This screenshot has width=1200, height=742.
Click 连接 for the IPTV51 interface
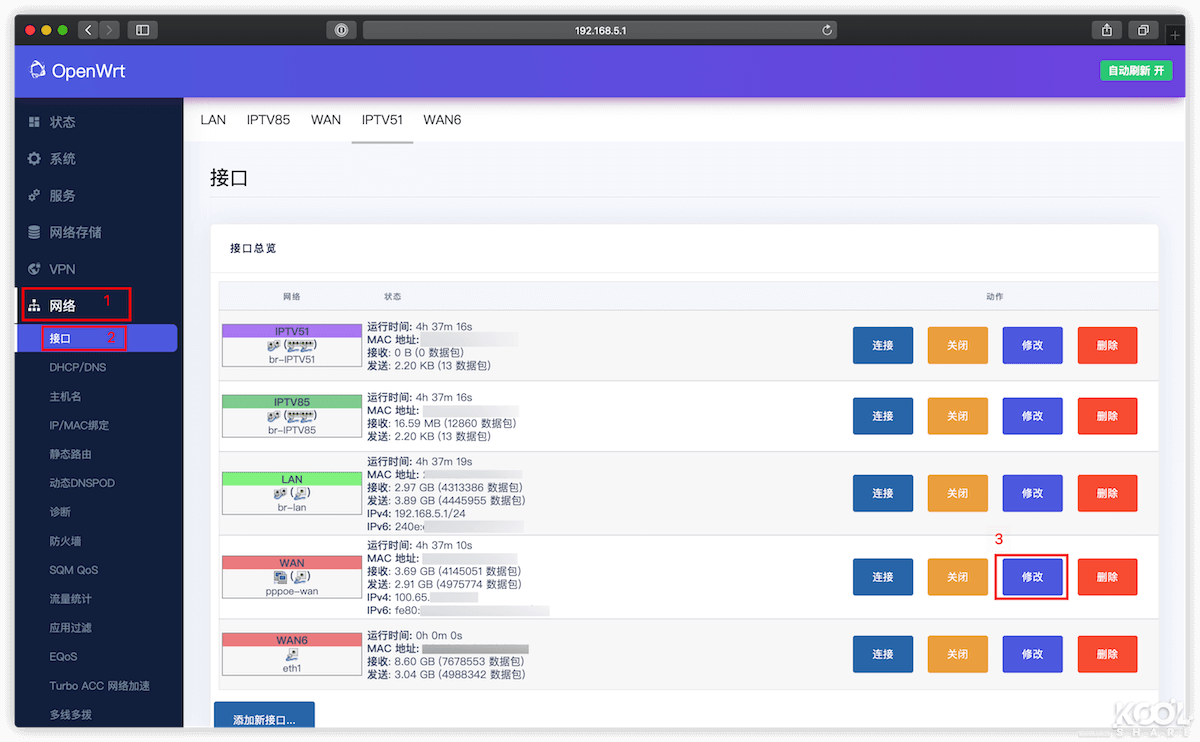(x=882, y=345)
